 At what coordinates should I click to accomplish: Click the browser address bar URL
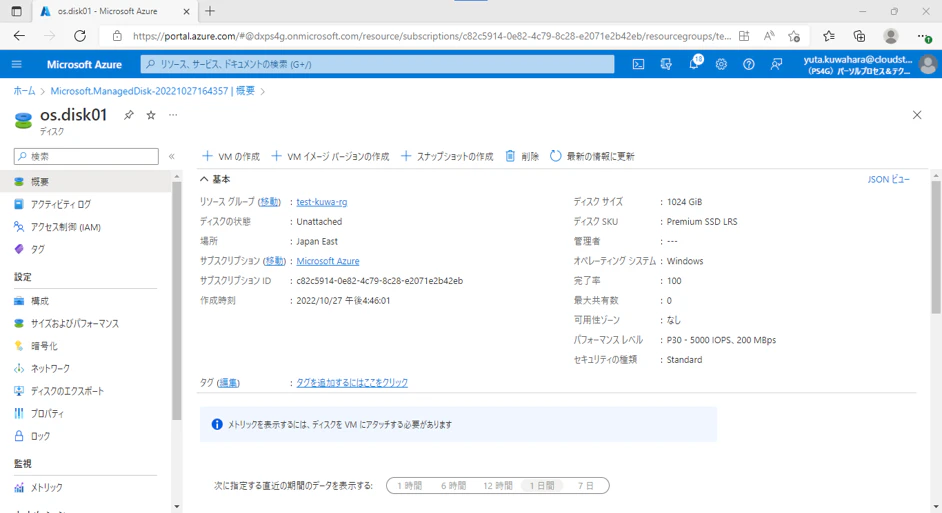(x=431, y=36)
